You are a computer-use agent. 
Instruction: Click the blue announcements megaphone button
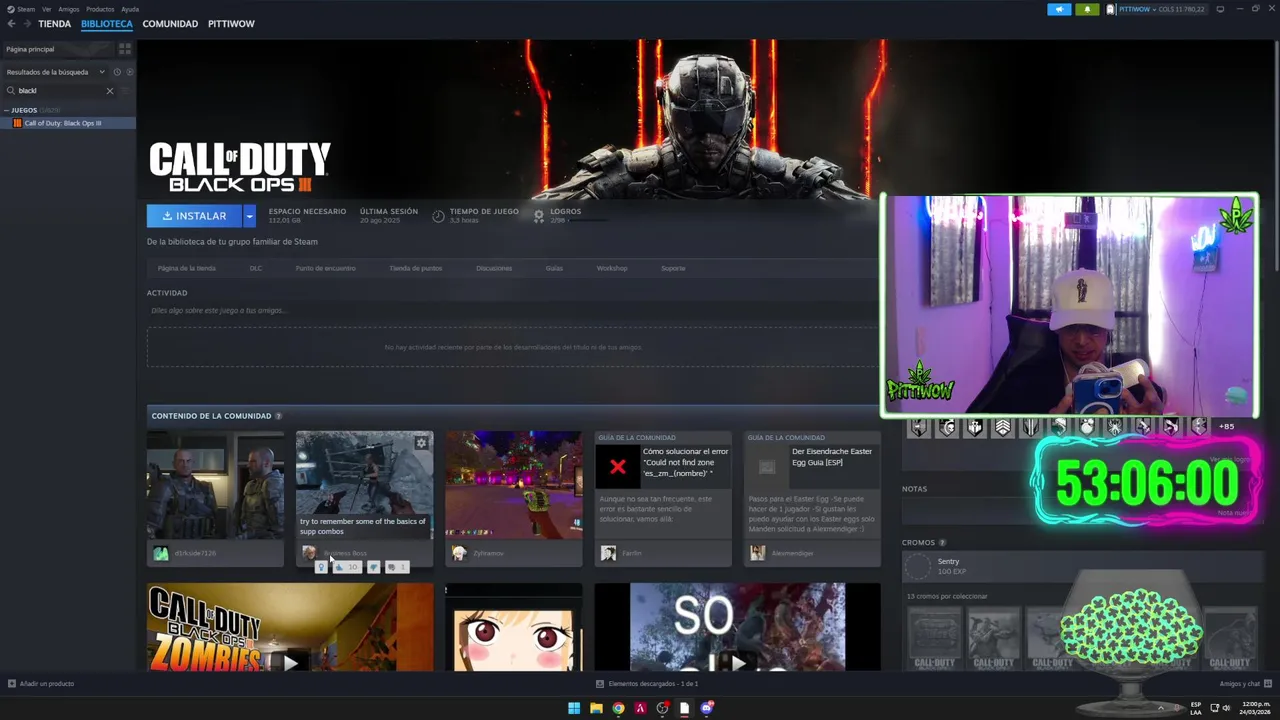click(x=1059, y=9)
